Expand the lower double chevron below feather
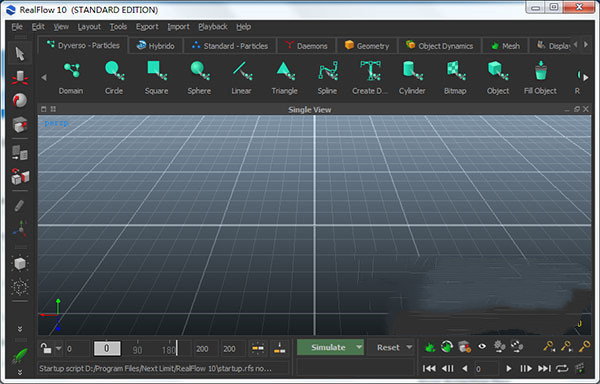This screenshot has height=384, width=600. tap(20, 372)
